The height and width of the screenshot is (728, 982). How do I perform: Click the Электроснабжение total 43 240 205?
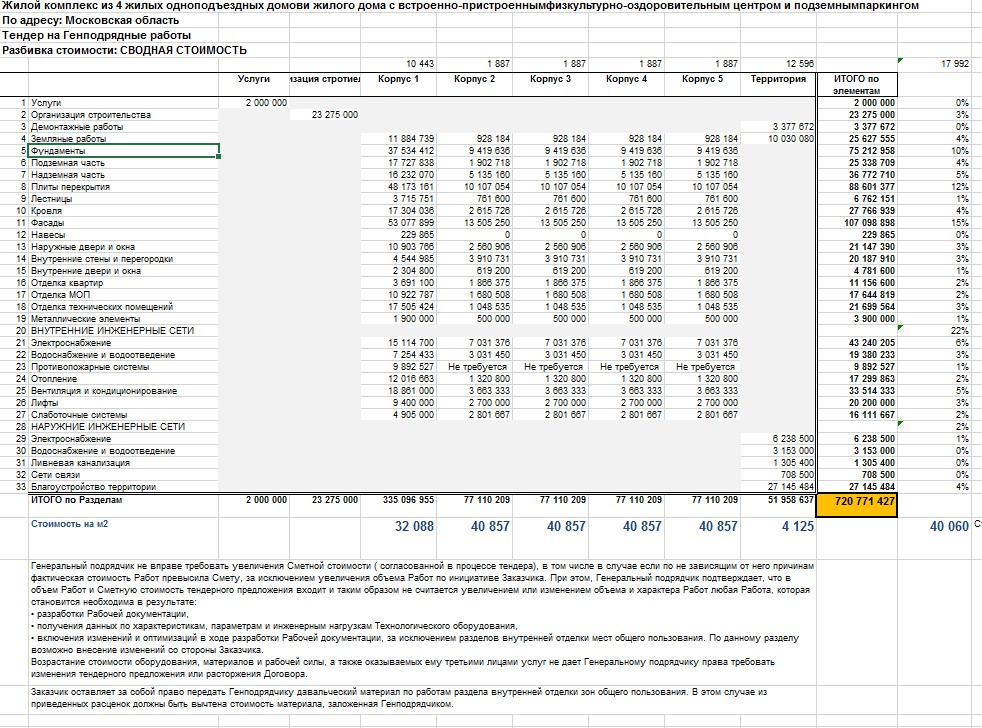[x=872, y=343]
